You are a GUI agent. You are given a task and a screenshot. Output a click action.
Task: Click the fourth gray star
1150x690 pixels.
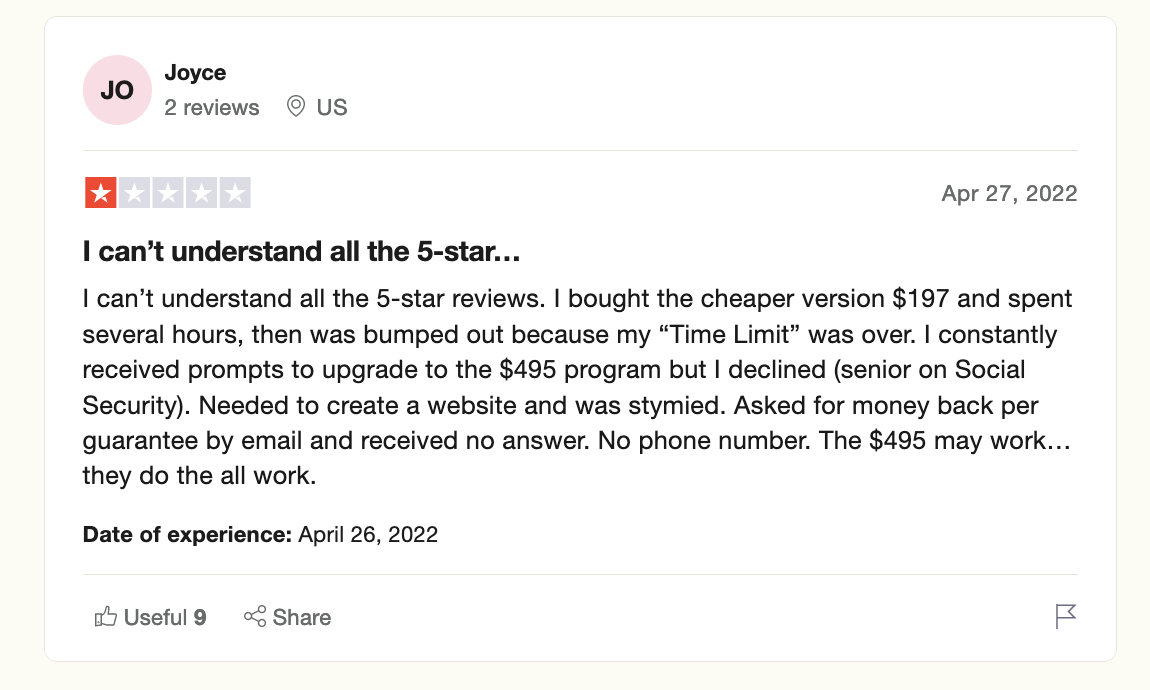pos(201,193)
